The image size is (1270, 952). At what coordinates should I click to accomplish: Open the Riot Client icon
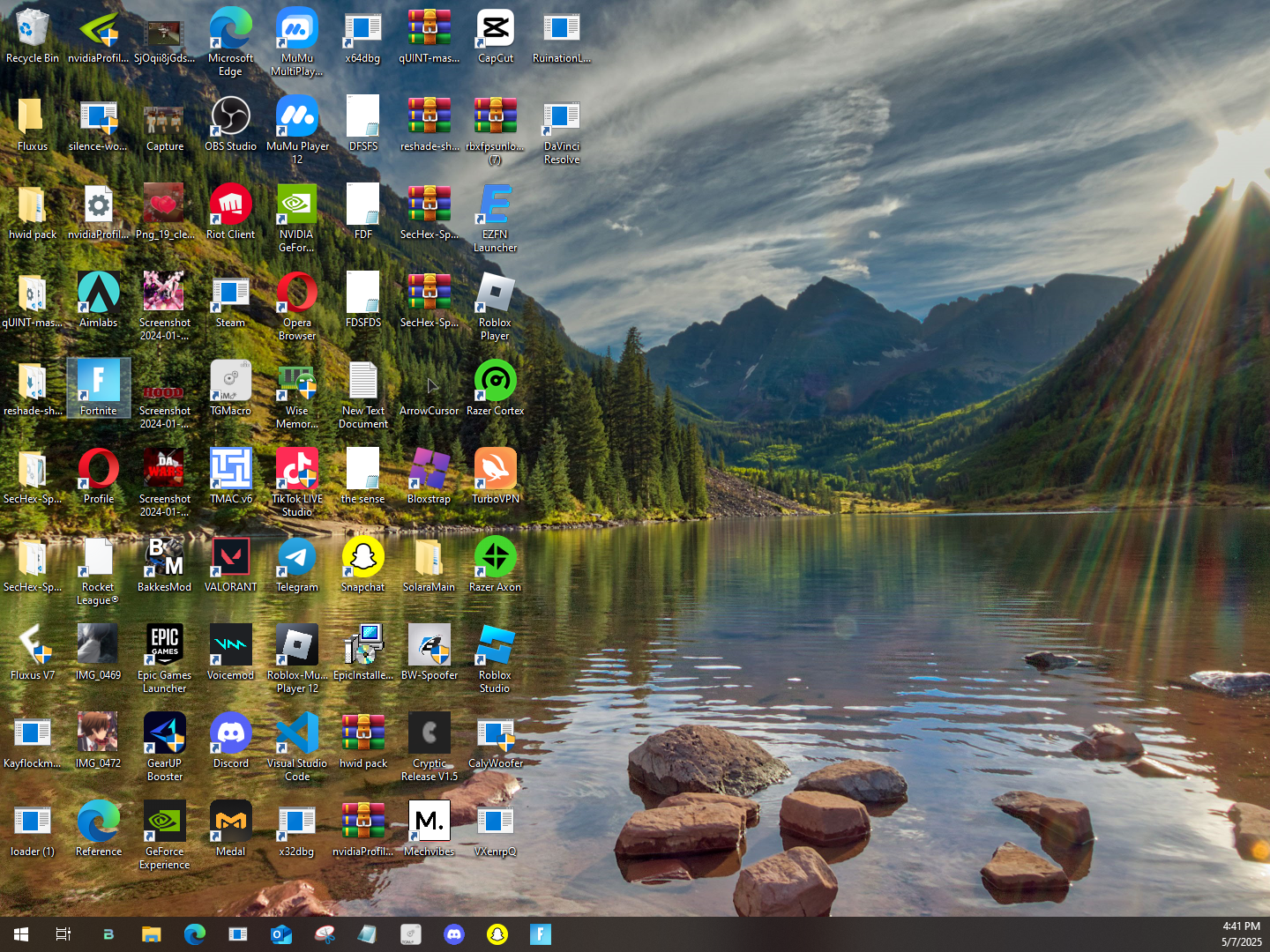(x=230, y=212)
